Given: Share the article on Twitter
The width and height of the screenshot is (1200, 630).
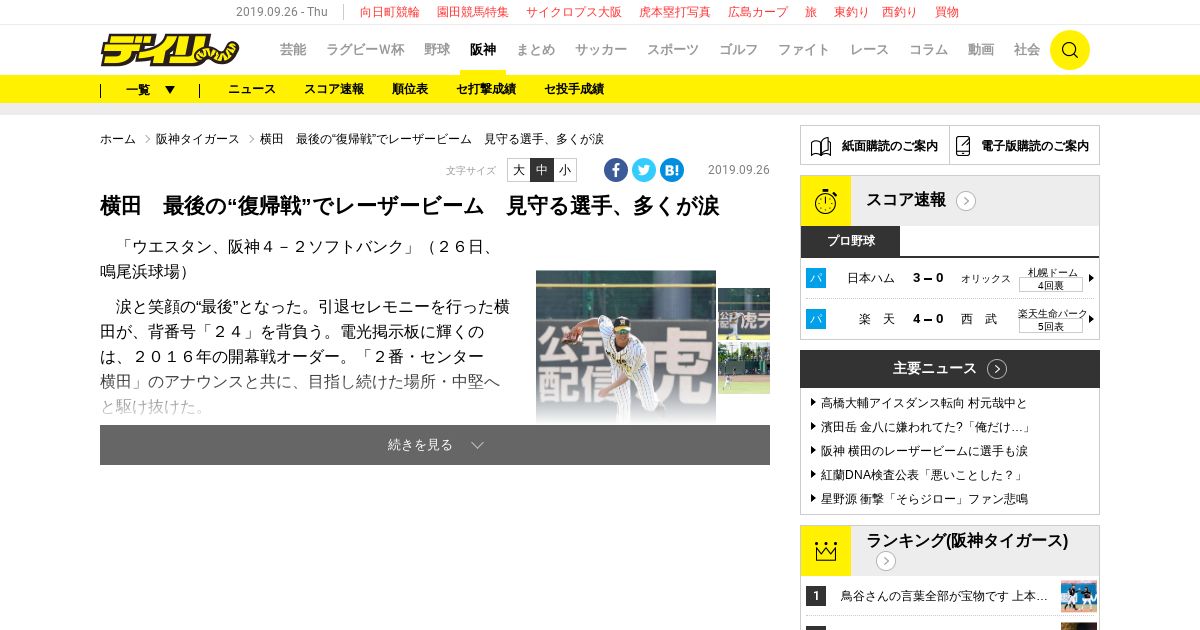Looking at the screenshot, I should point(644,170).
